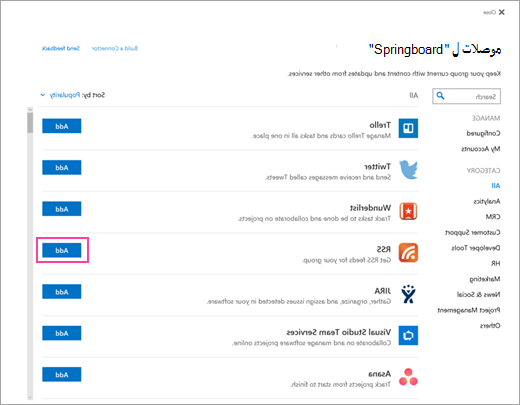Add the JIRA connector
The width and height of the screenshot is (520, 405).
pyautogui.click(x=62, y=292)
